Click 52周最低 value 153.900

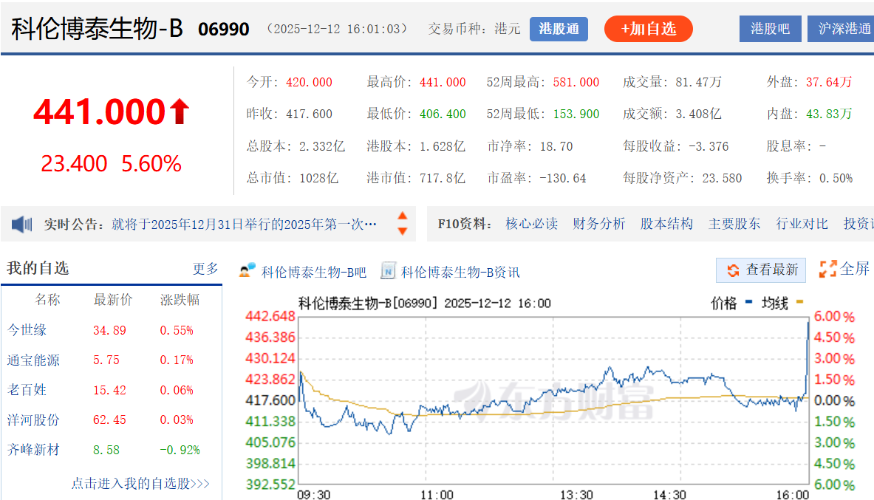576,114
